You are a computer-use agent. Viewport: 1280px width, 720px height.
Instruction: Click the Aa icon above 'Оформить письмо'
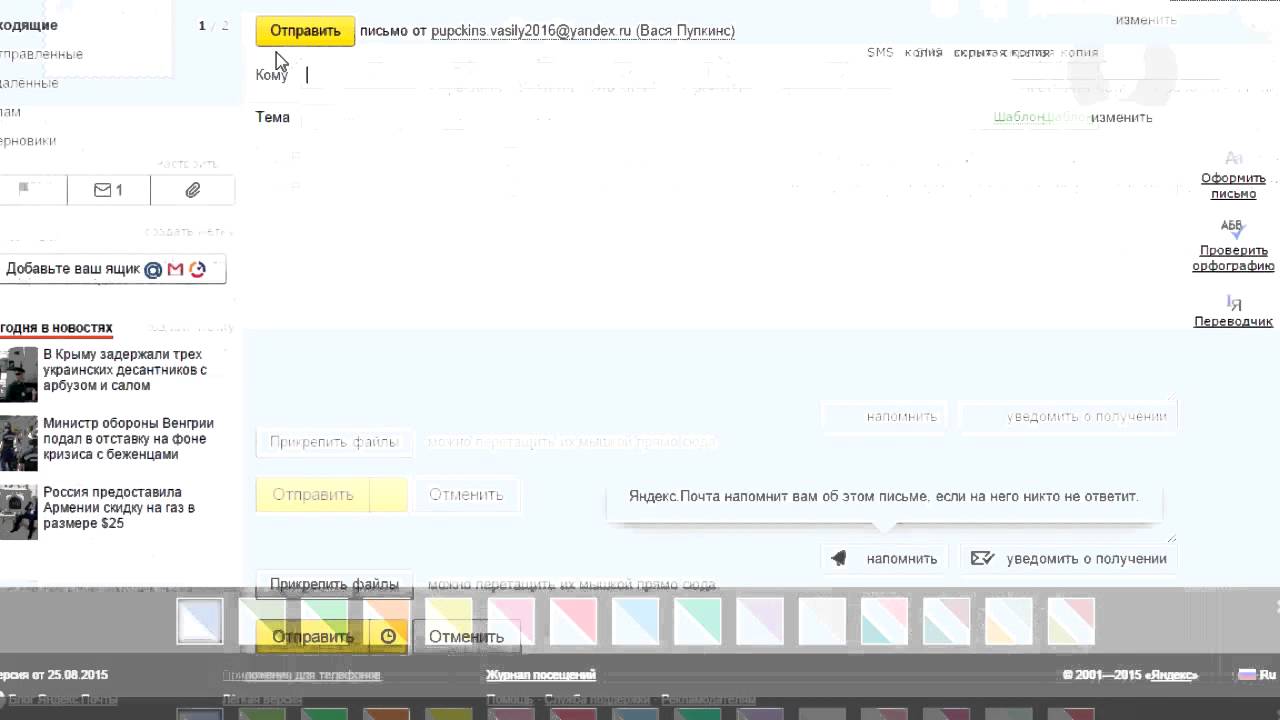1233,158
